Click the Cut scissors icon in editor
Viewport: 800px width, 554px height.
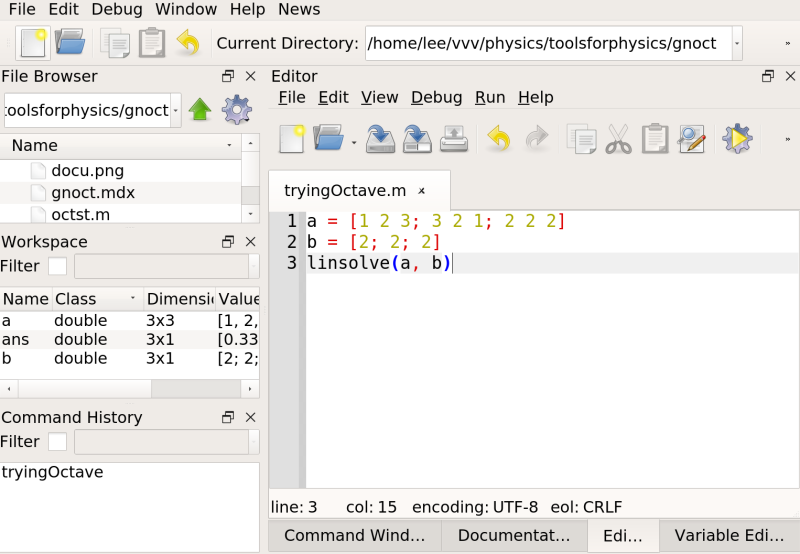(619, 138)
